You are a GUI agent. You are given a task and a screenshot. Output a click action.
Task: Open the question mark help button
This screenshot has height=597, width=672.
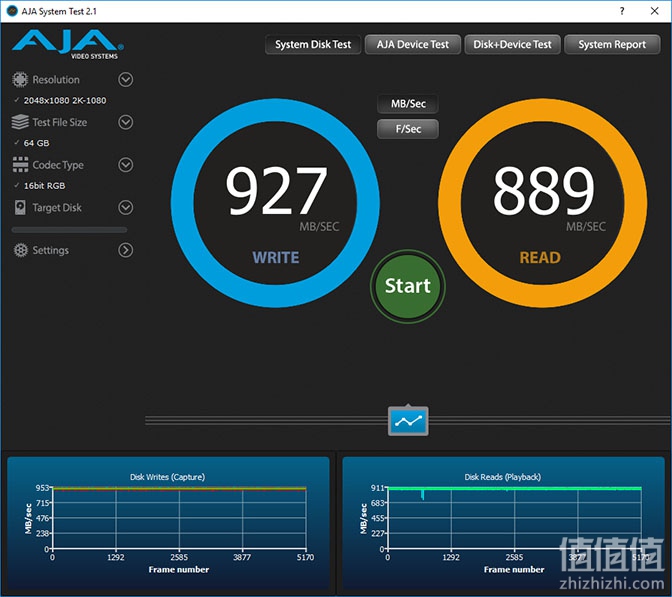pyautogui.click(x=622, y=11)
